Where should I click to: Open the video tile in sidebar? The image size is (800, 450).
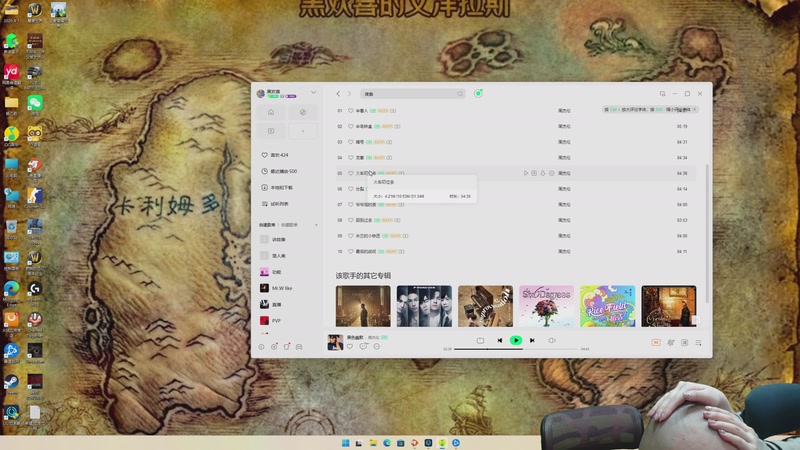coord(271,131)
